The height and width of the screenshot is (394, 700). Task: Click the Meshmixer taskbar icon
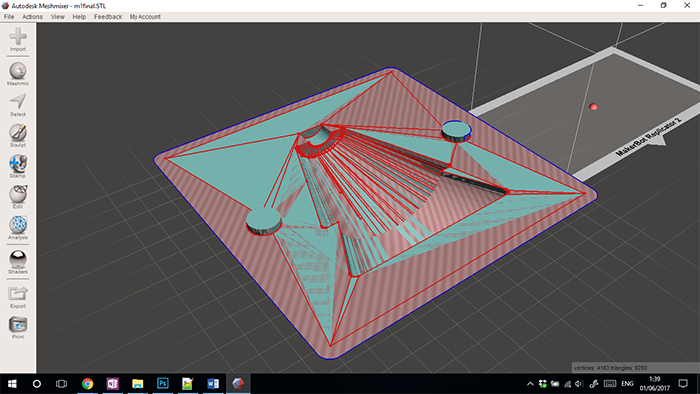point(238,384)
